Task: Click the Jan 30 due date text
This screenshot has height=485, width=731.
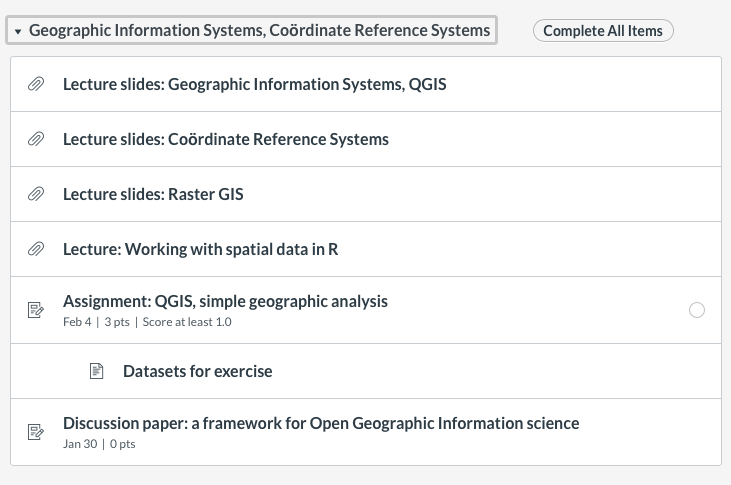Action: pos(80,444)
